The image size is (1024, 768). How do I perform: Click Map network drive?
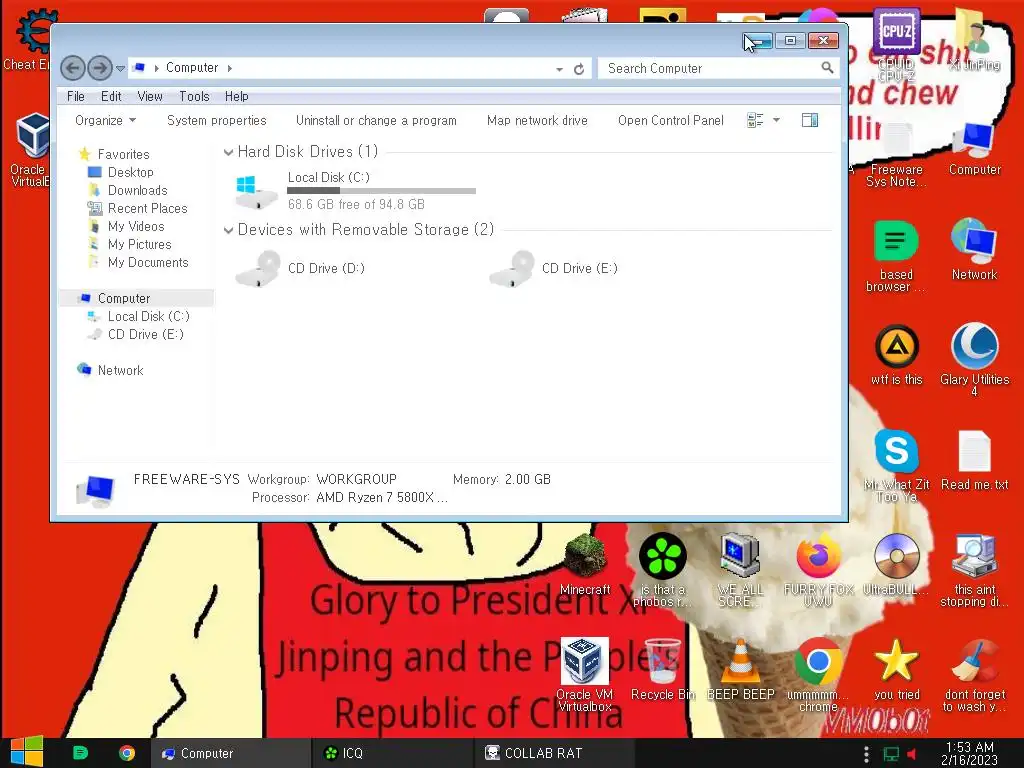[537, 120]
